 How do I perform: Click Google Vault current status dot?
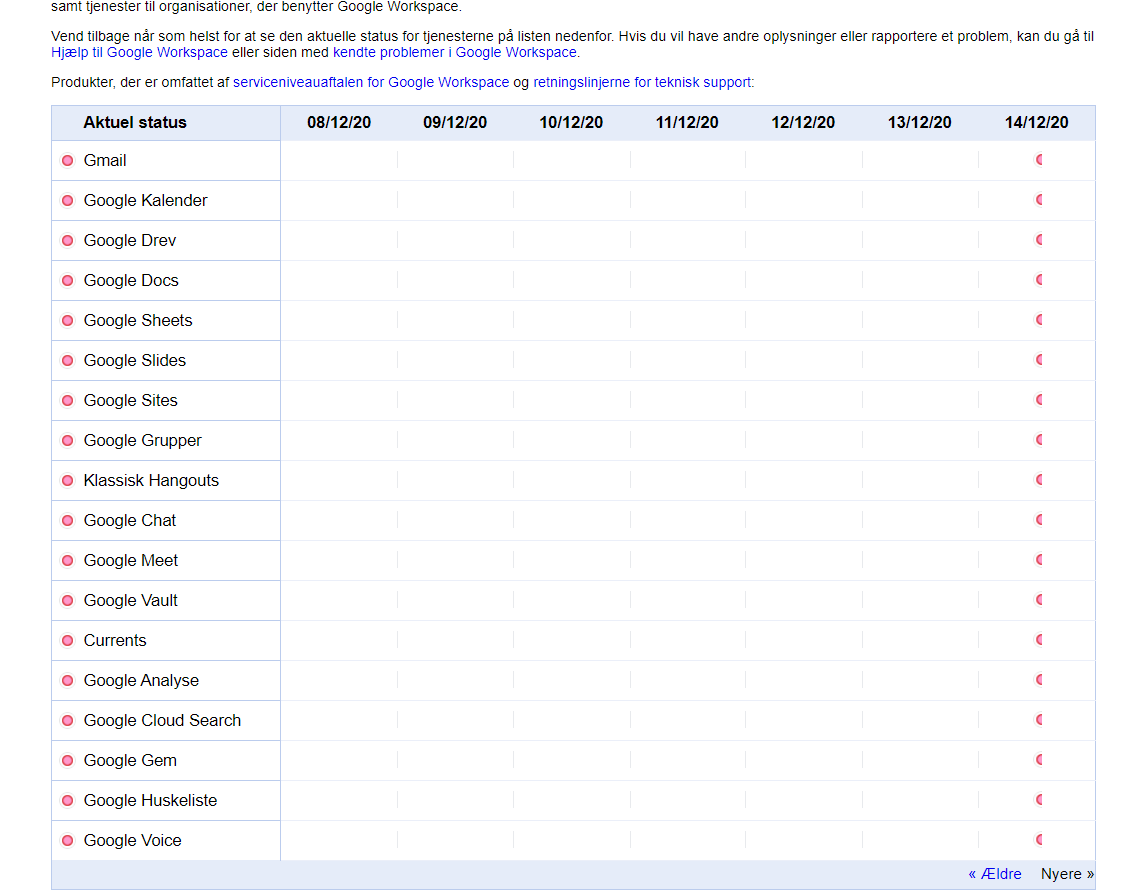pos(68,600)
